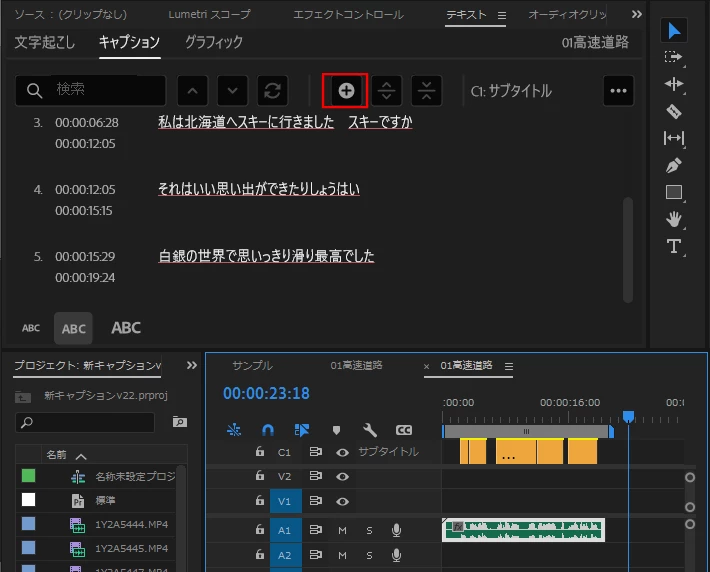Target the V1 video track
This screenshot has width=710, height=572.
point(284,501)
